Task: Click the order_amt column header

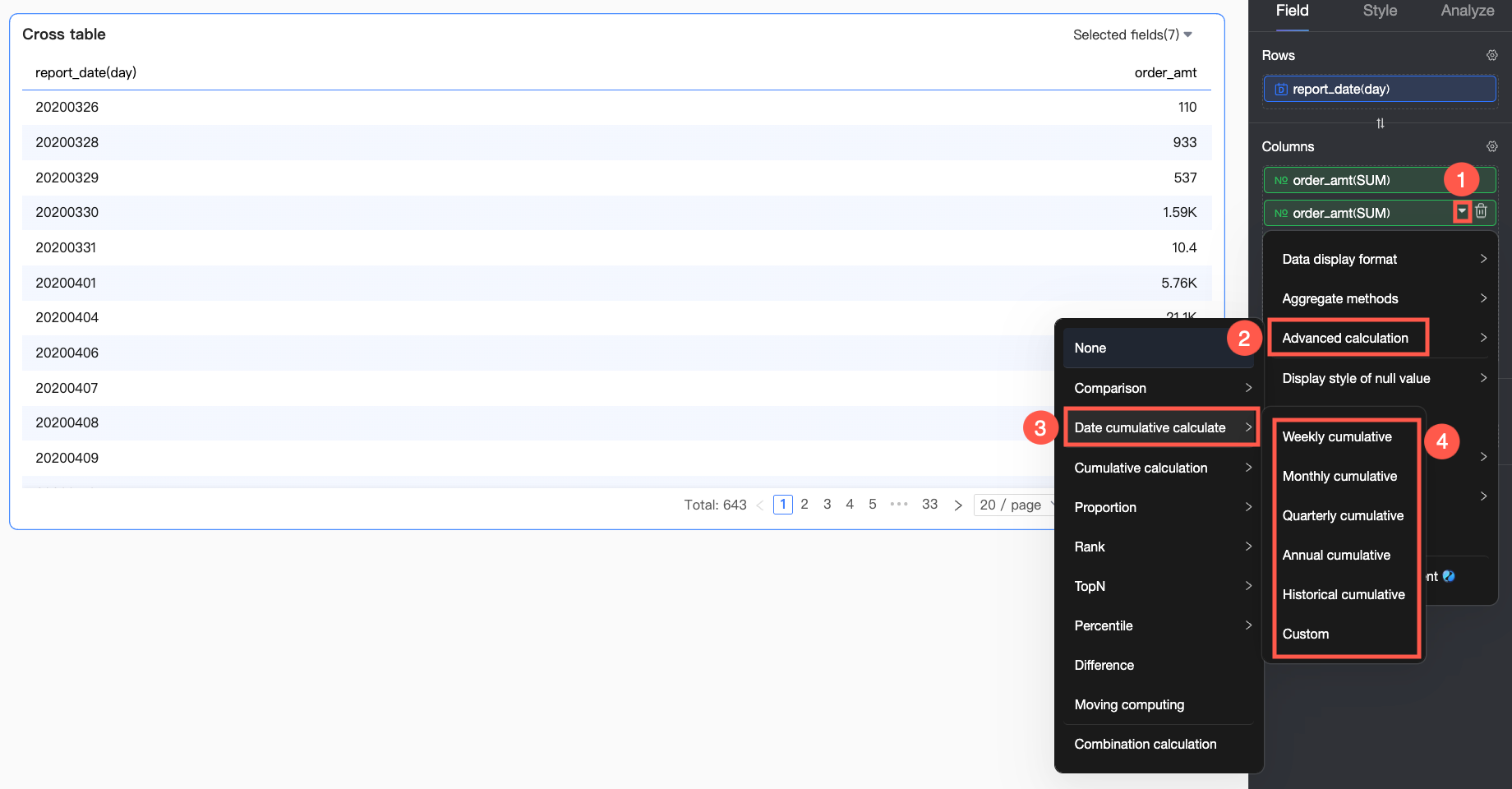Action: [1165, 72]
